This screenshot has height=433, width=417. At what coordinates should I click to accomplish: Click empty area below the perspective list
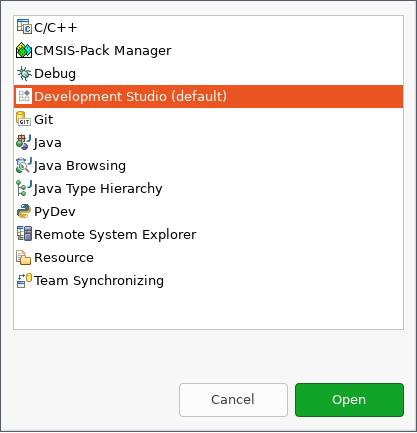(208, 310)
